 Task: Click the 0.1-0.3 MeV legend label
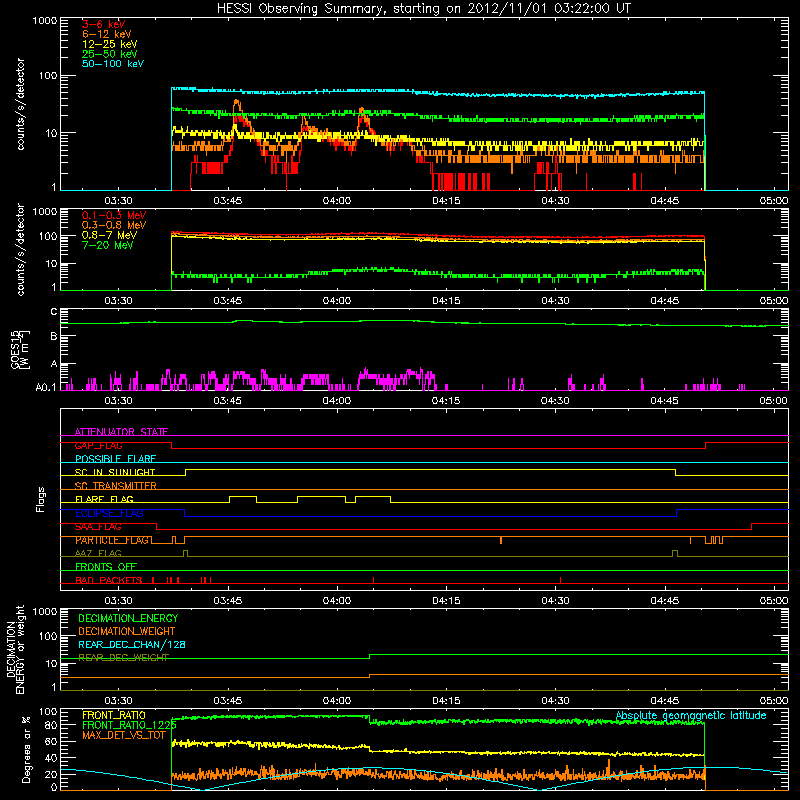click(114, 215)
